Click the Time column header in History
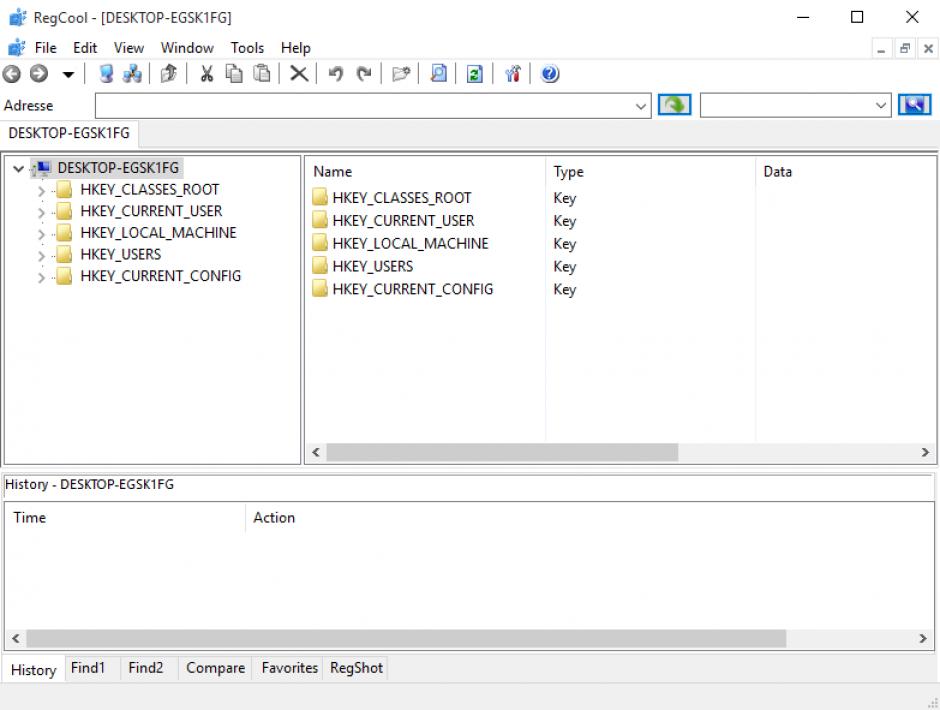 [x=125, y=518]
